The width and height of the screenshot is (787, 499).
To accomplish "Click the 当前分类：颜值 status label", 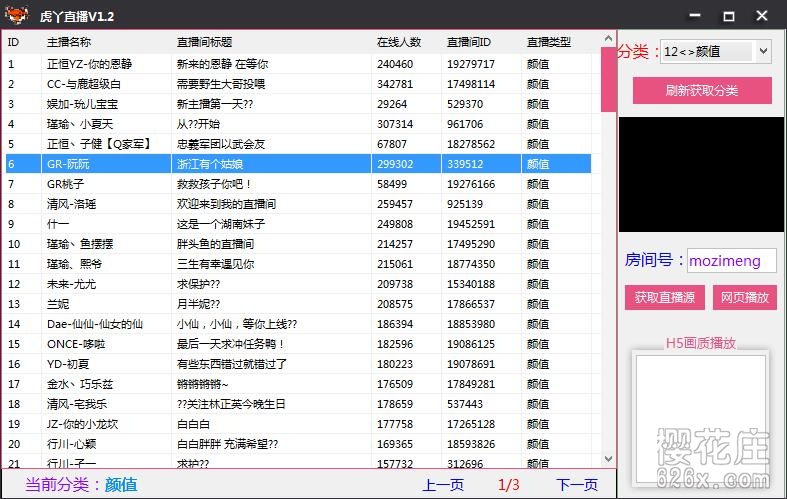I will pyautogui.click(x=81, y=484).
